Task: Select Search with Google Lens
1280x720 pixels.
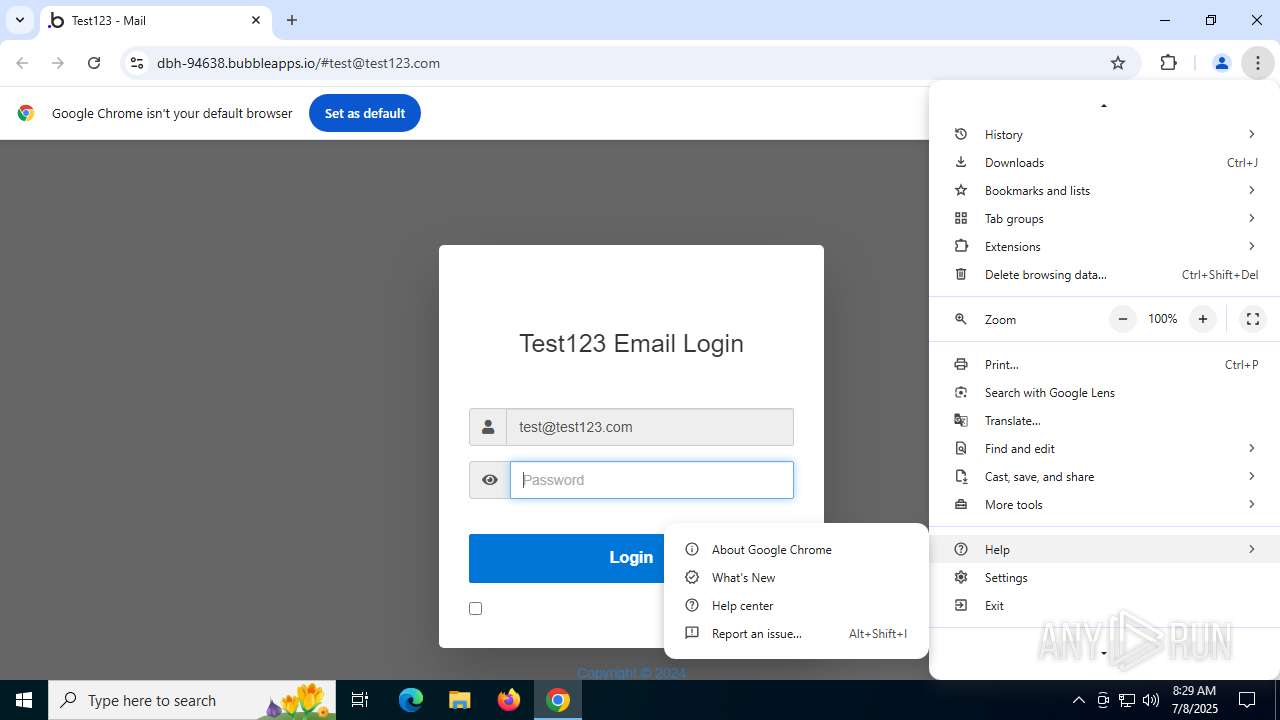Action: (1104, 392)
